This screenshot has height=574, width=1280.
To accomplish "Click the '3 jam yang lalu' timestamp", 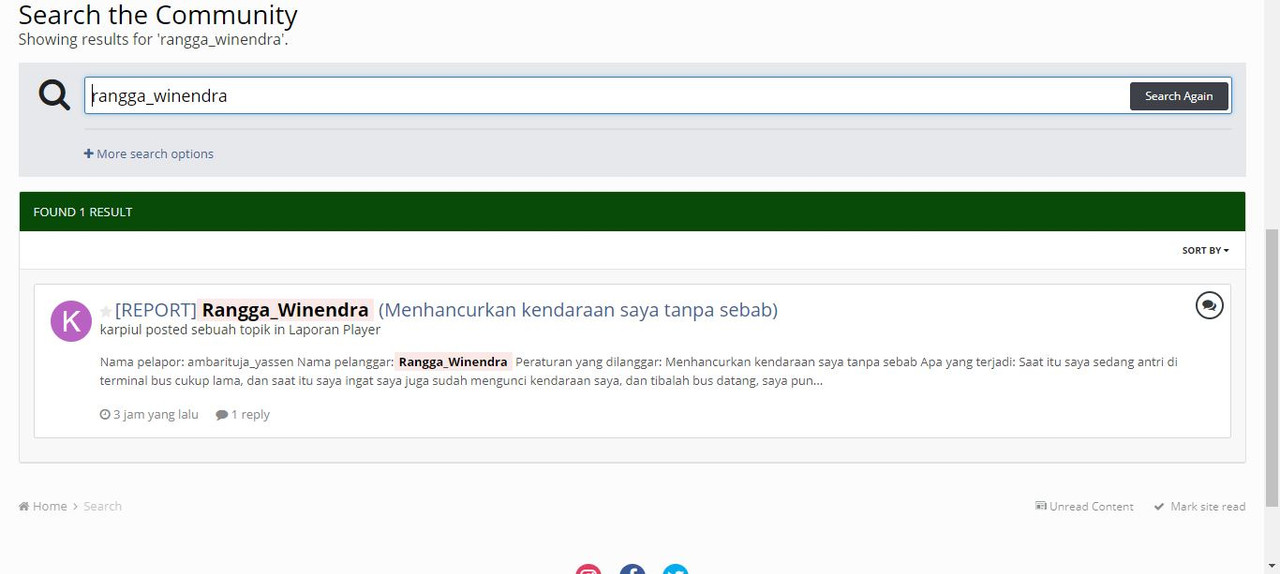I will [x=149, y=415].
